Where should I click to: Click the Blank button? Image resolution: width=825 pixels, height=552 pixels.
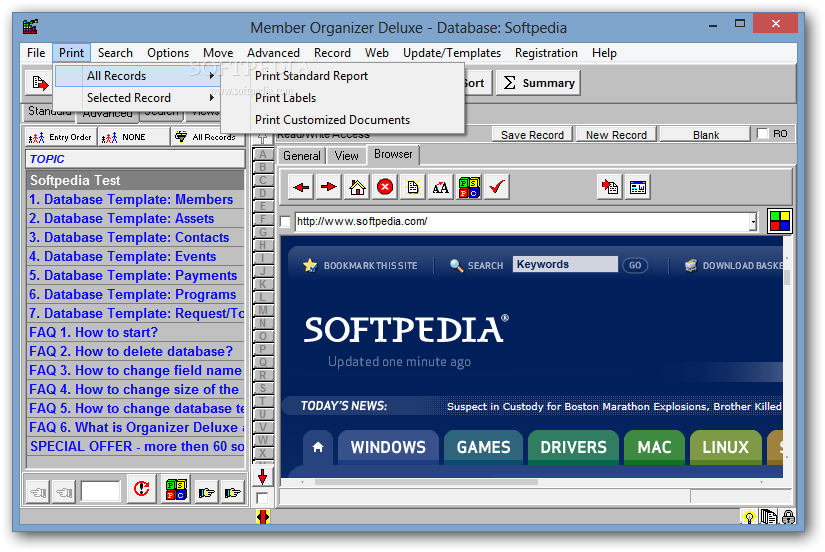point(706,135)
